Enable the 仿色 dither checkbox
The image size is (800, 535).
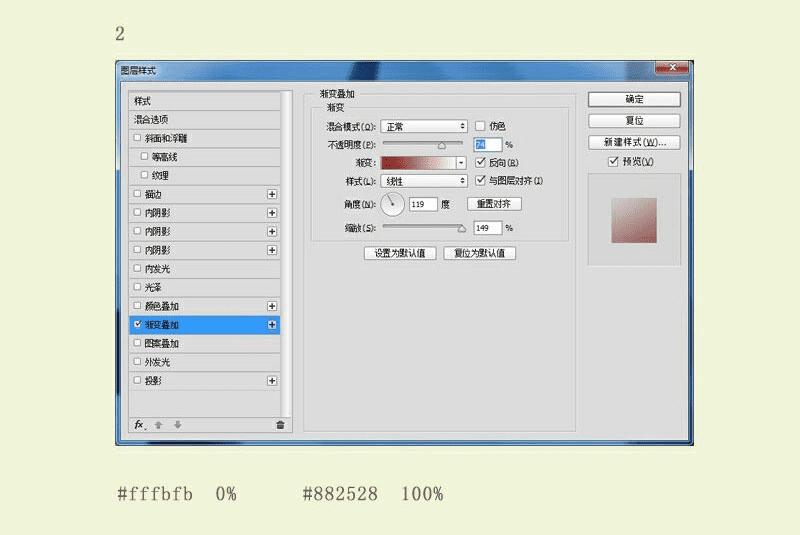click(480, 125)
